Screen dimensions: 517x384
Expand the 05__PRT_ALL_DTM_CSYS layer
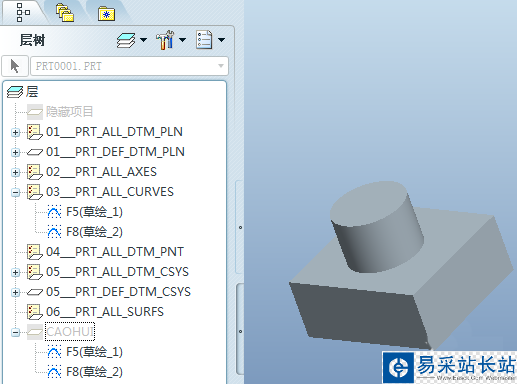tap(15, 273)
